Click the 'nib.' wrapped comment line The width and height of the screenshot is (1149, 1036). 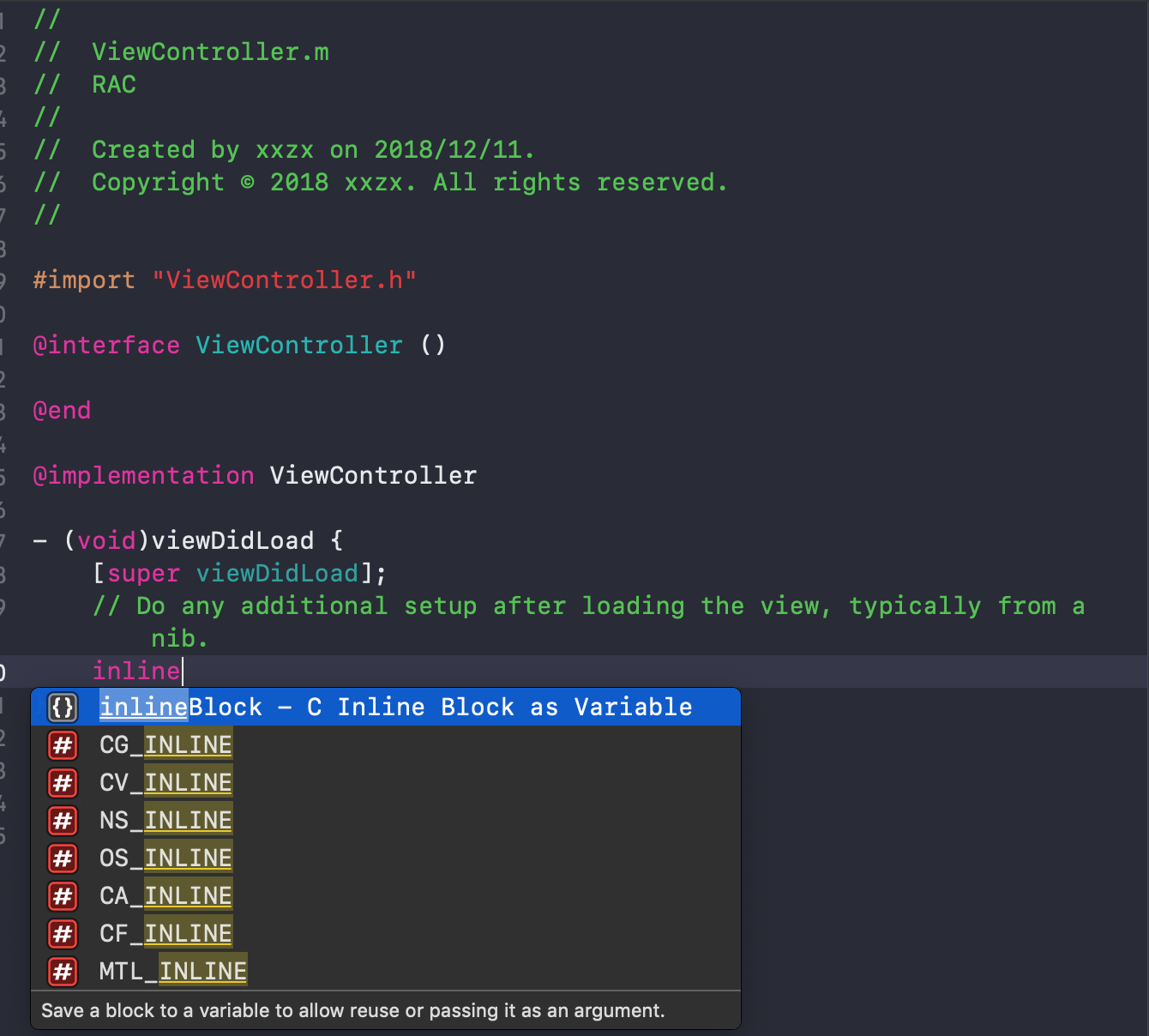coord(179,638)
